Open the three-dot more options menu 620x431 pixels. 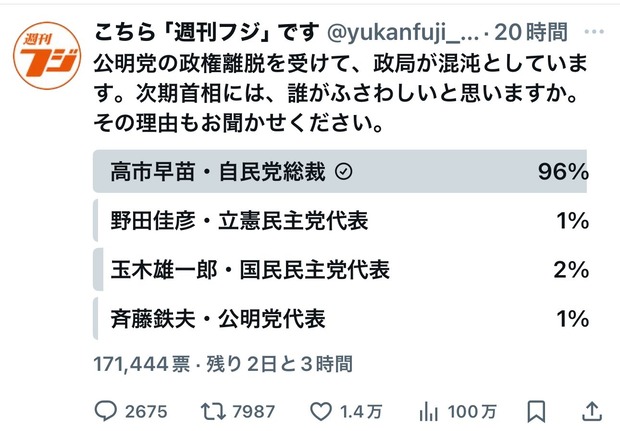594,32
